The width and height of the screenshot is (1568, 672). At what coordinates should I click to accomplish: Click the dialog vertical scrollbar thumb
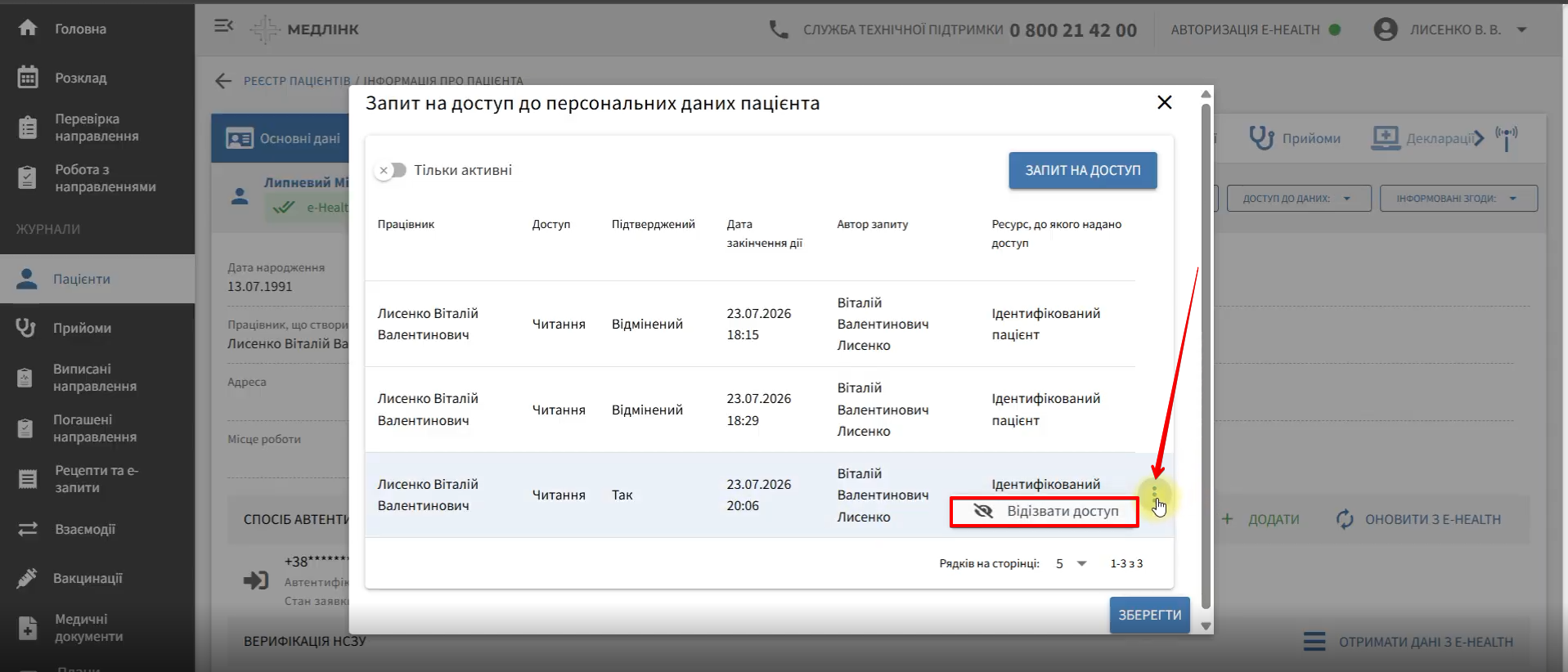pos(1206,356)
